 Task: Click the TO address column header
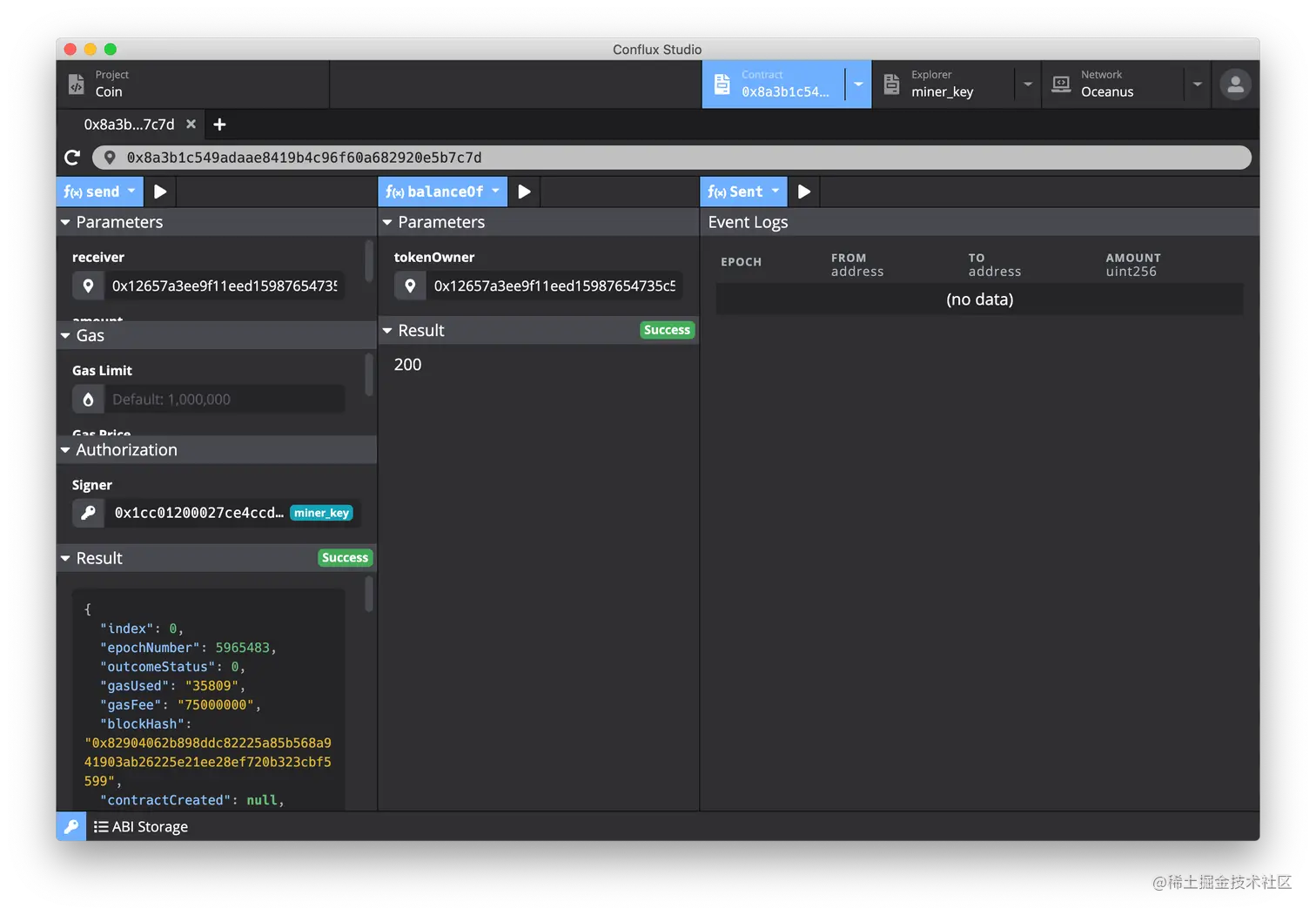click(995, 265)
